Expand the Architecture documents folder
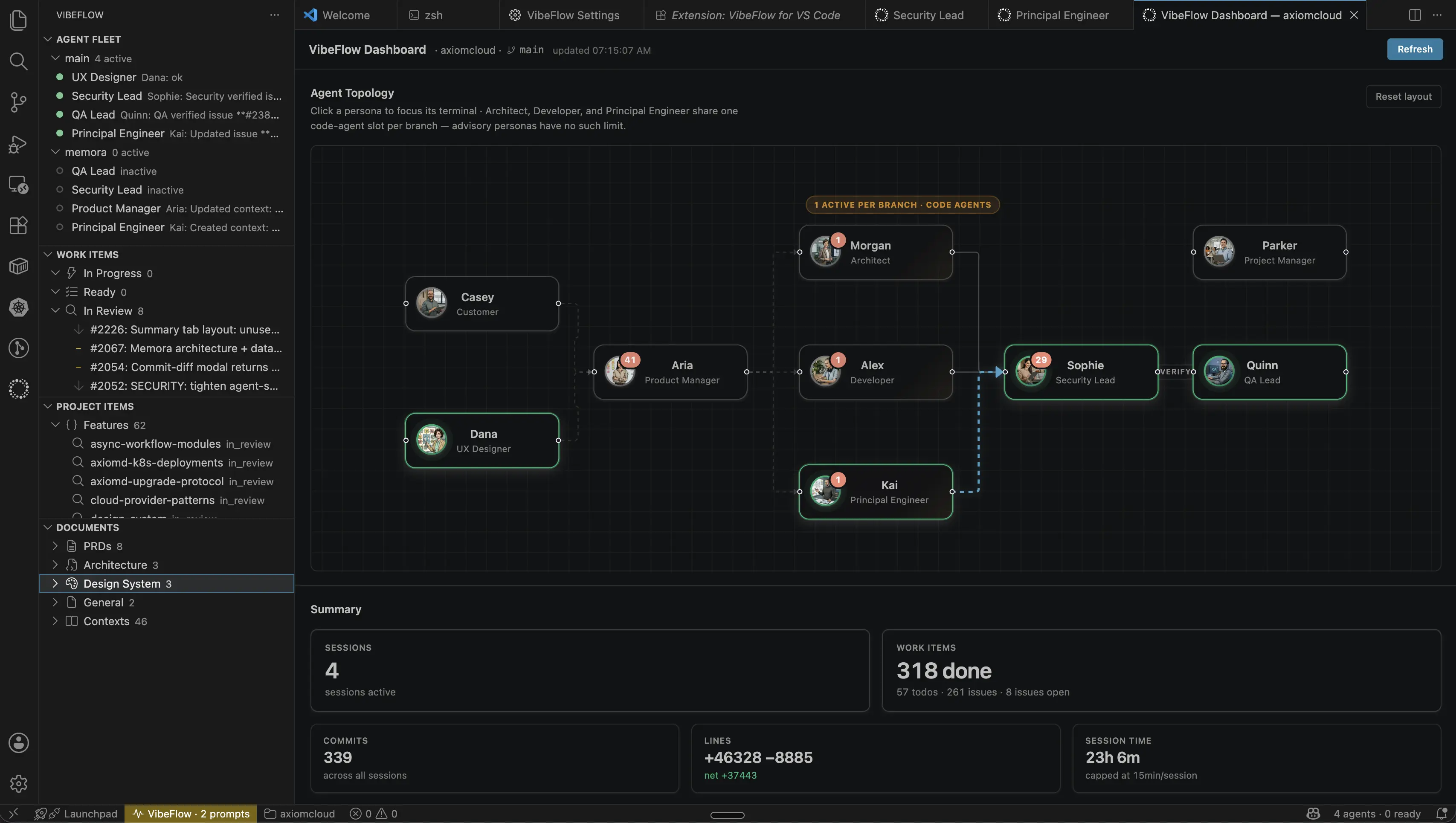This screenshot has height=823, width=1456. [x=55, y=565]
